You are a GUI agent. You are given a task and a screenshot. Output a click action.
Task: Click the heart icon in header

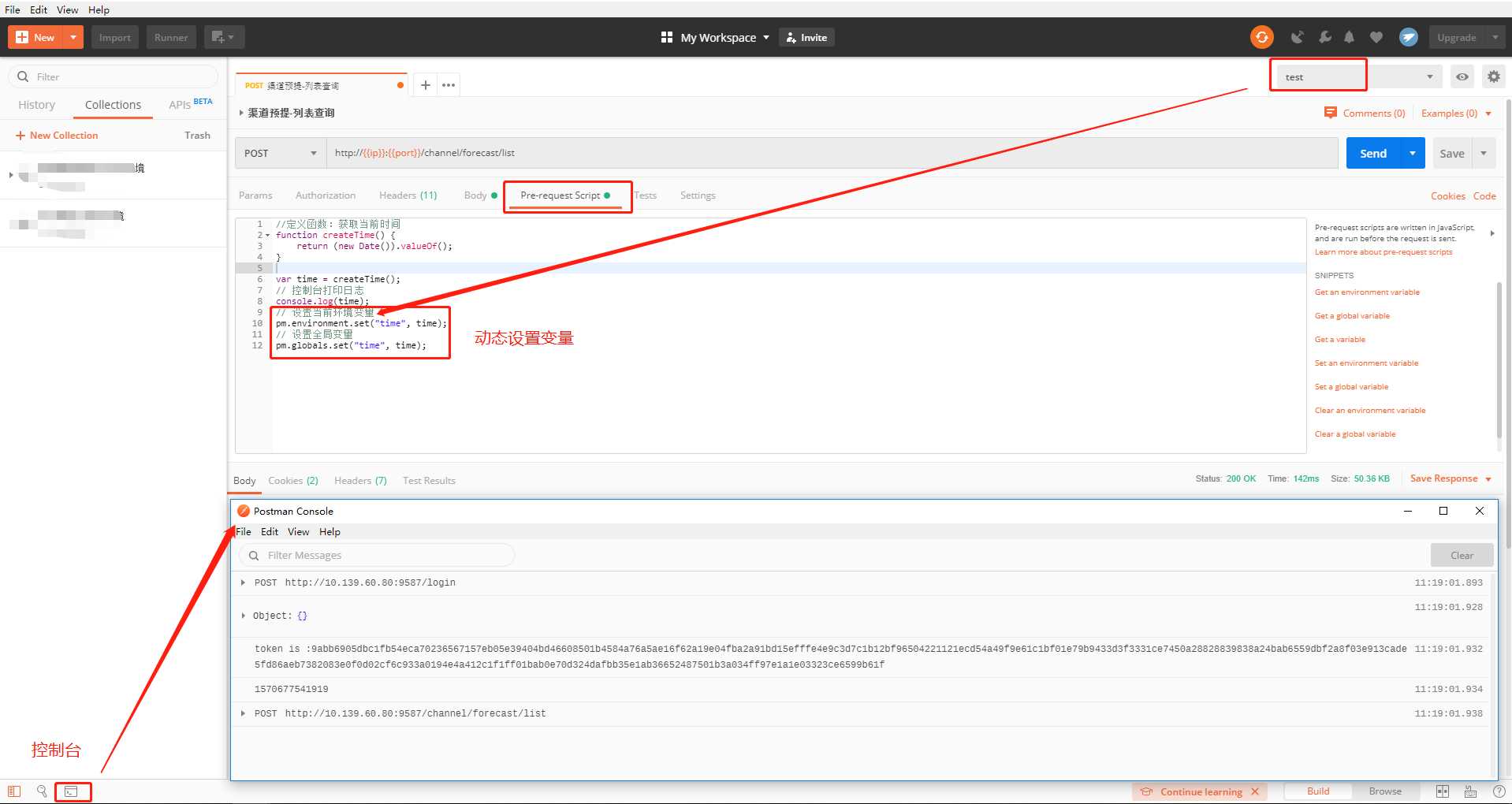coord(1376,37)
